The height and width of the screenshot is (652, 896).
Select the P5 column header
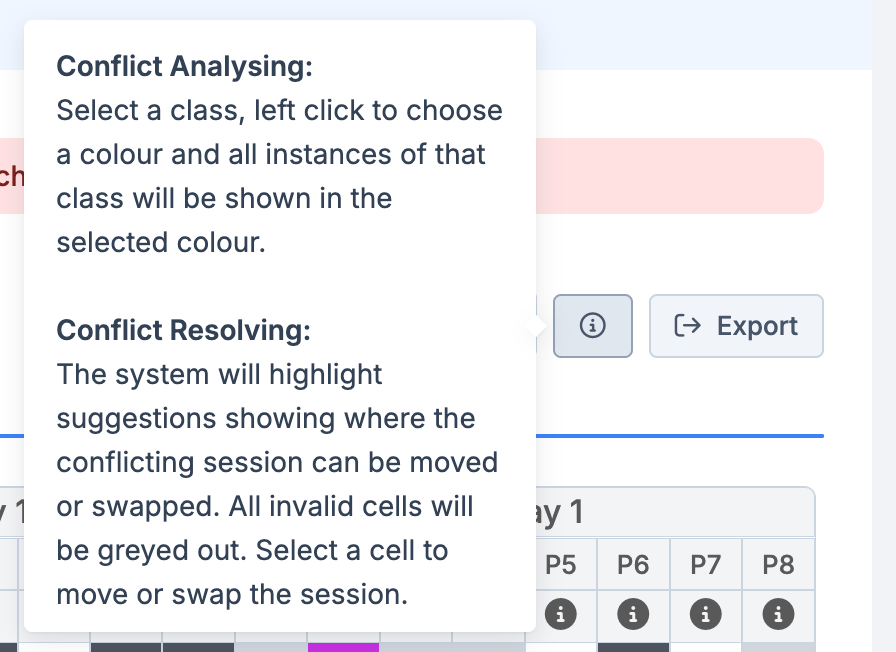(561, 565)
